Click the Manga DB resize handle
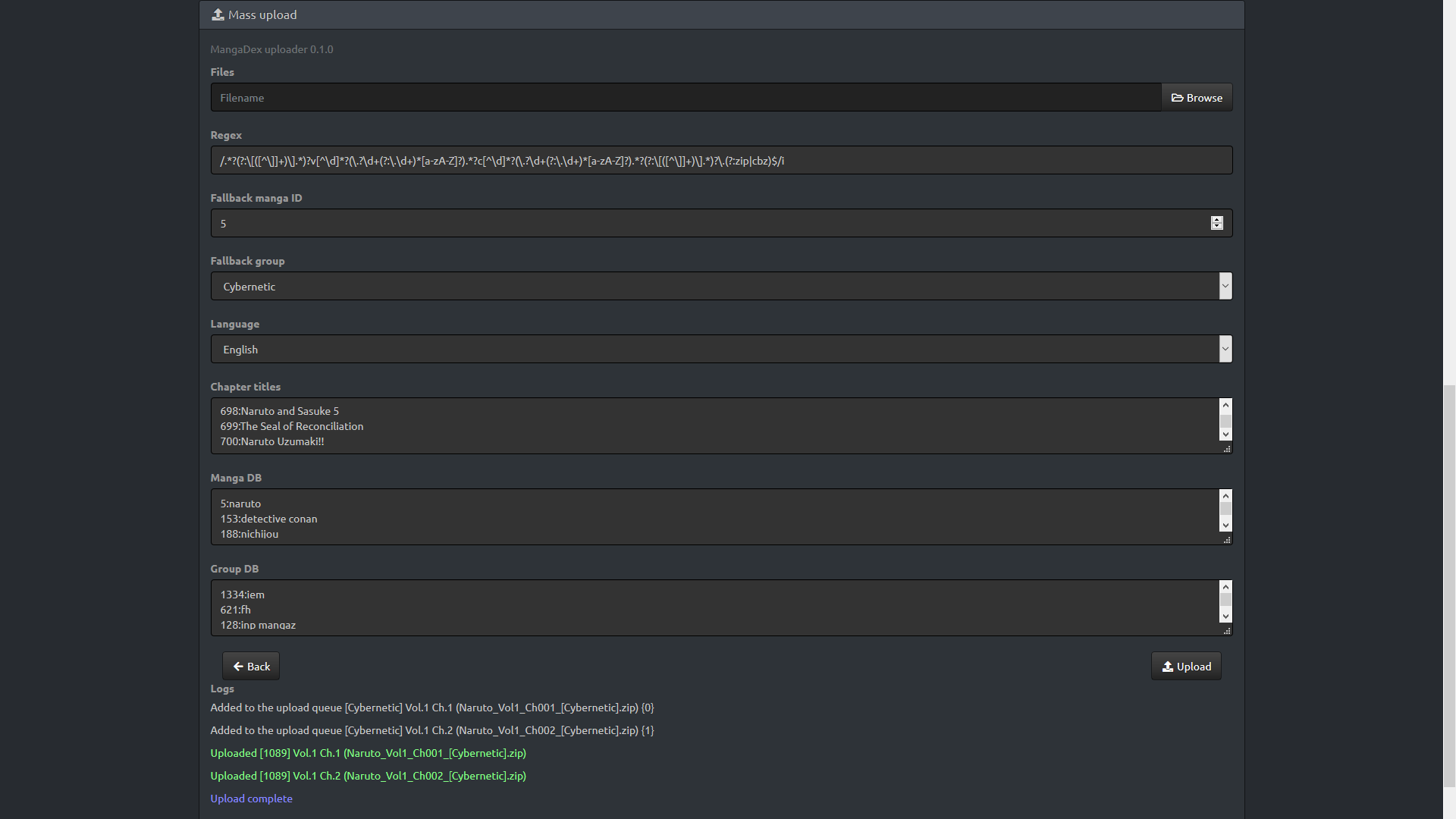 click(x=1227, y=540)
